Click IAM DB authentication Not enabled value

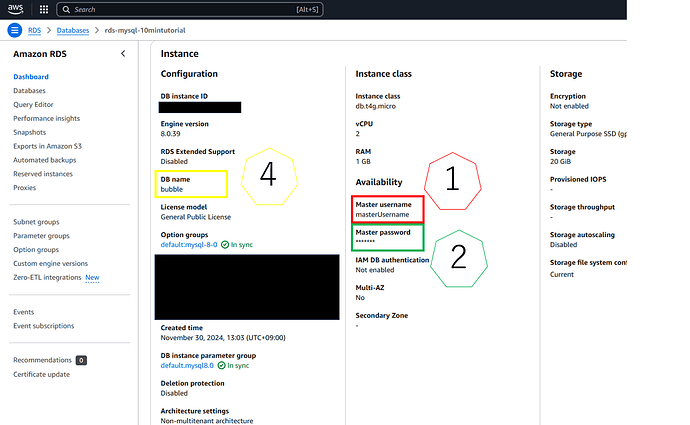click(x=375, y=270)
